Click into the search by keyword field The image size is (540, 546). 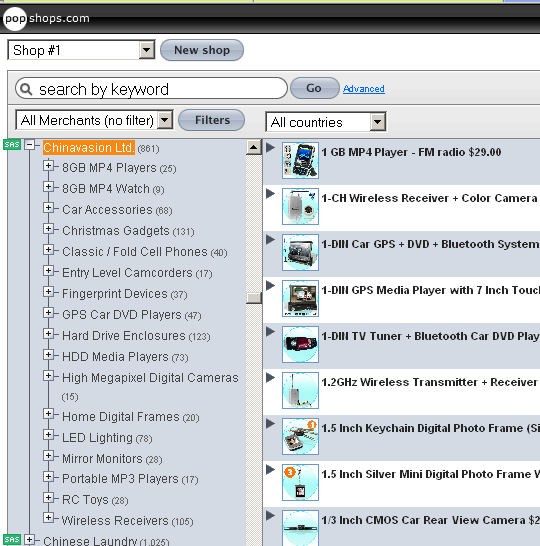pyautogui.click(x=151, y=88)
